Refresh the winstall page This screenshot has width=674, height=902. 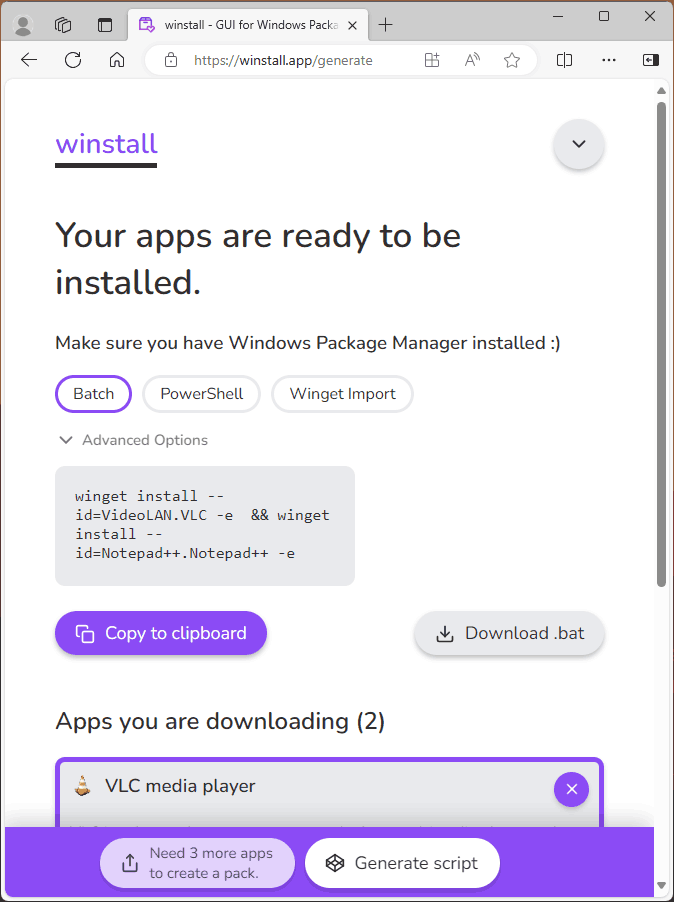coord(72,60)
